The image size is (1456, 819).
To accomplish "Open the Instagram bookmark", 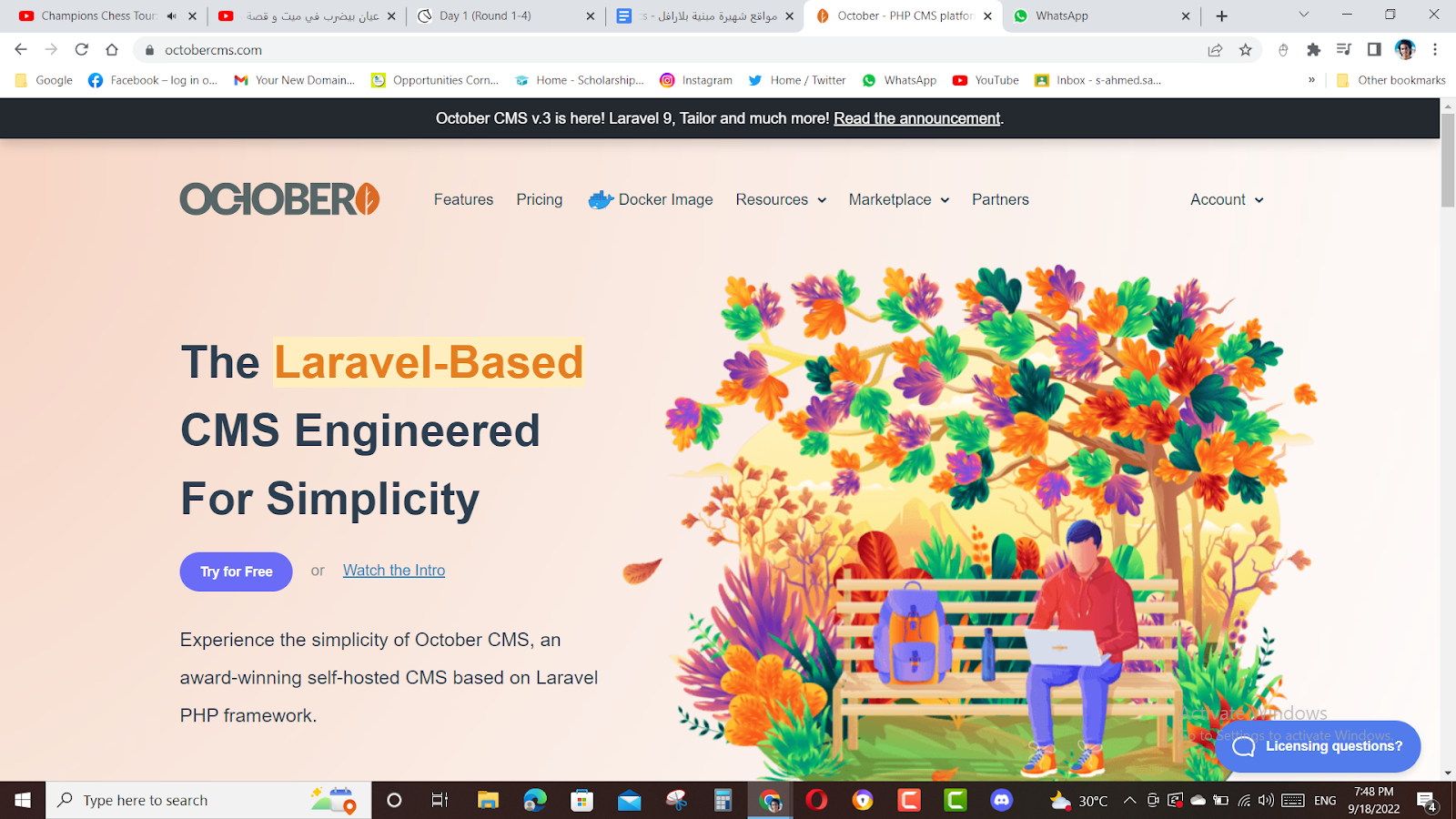I will coord(696,80).
